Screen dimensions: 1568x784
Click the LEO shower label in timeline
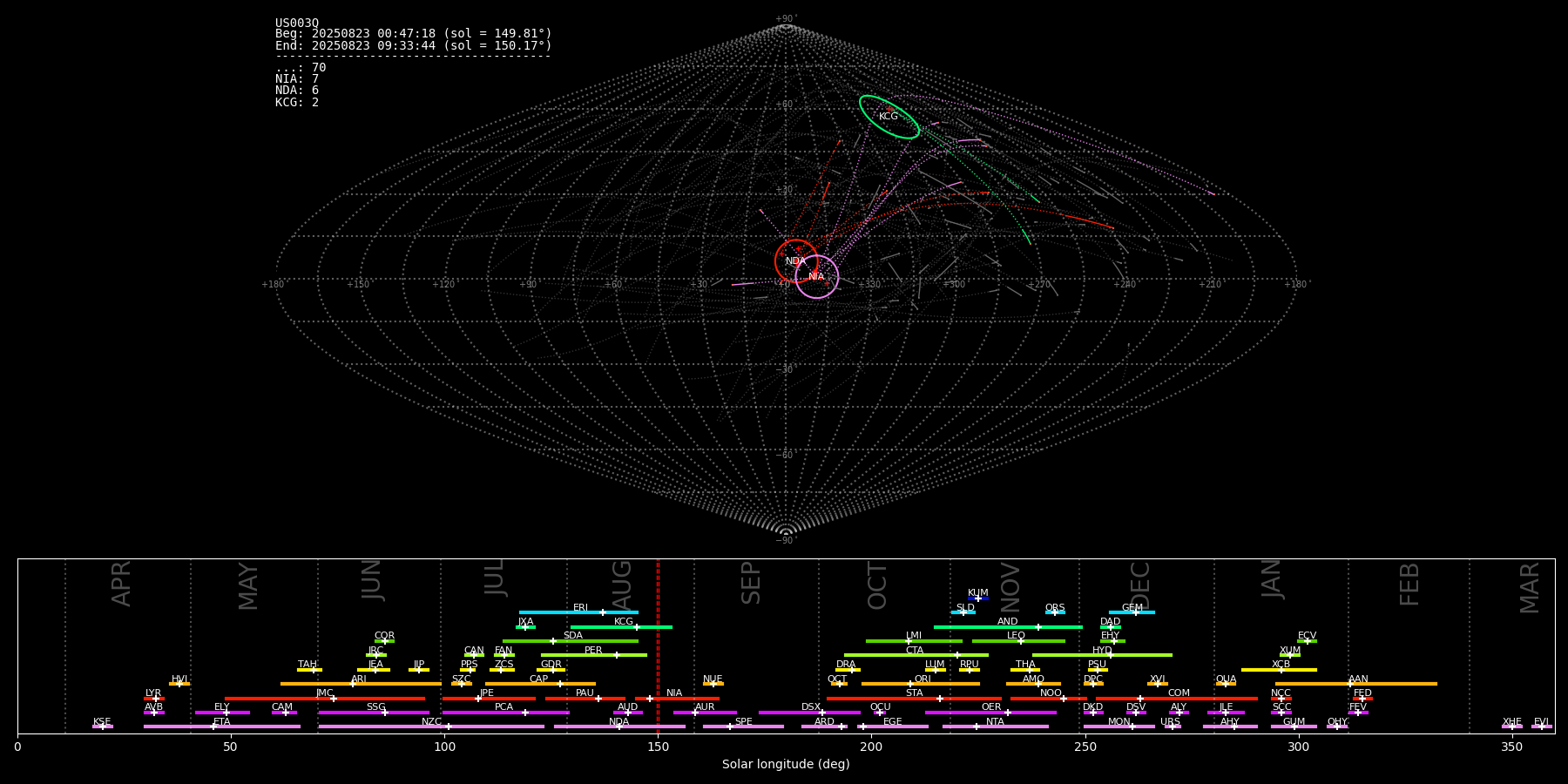click(x=1017, y=636)
